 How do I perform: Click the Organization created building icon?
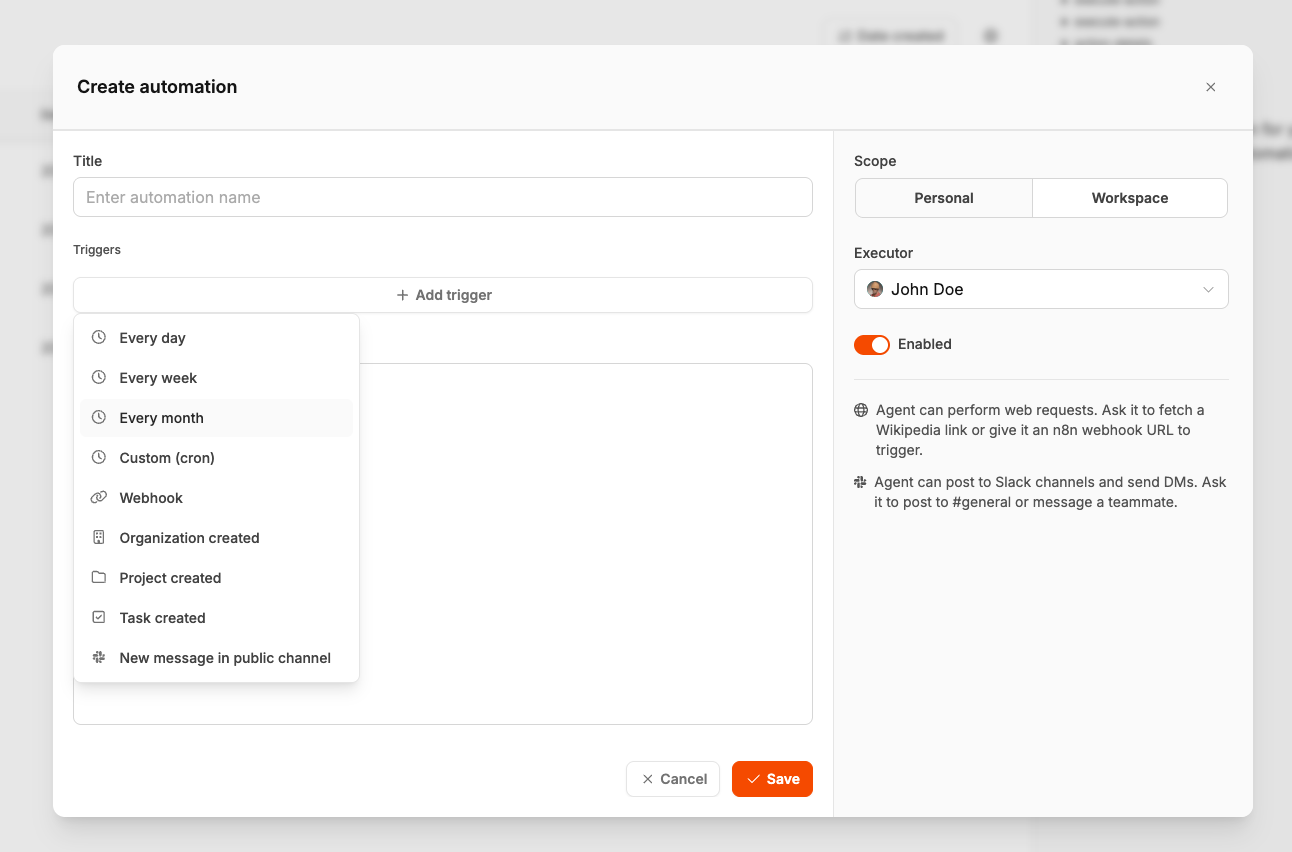point(99,538)
